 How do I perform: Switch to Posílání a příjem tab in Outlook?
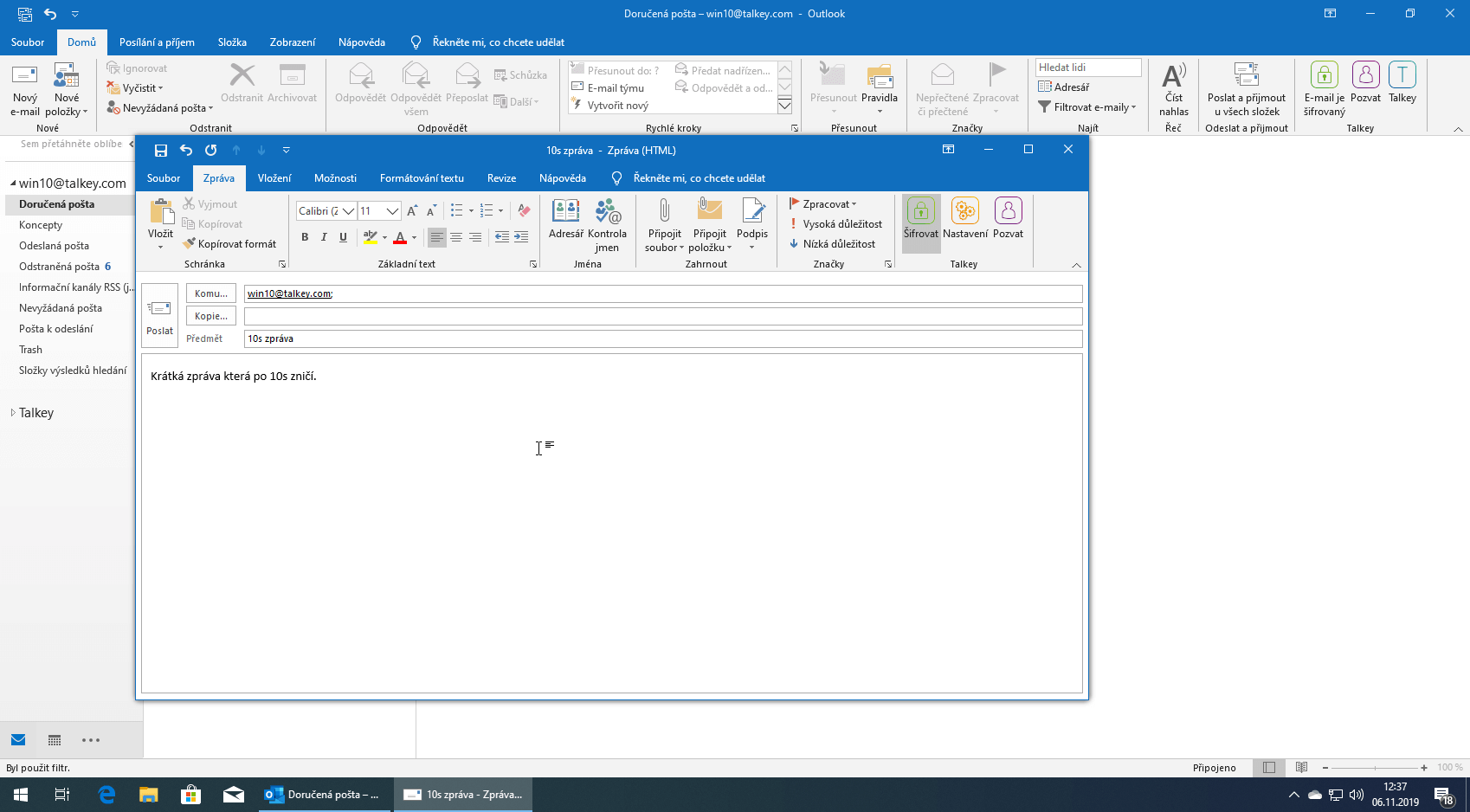[x=157, y=42]
